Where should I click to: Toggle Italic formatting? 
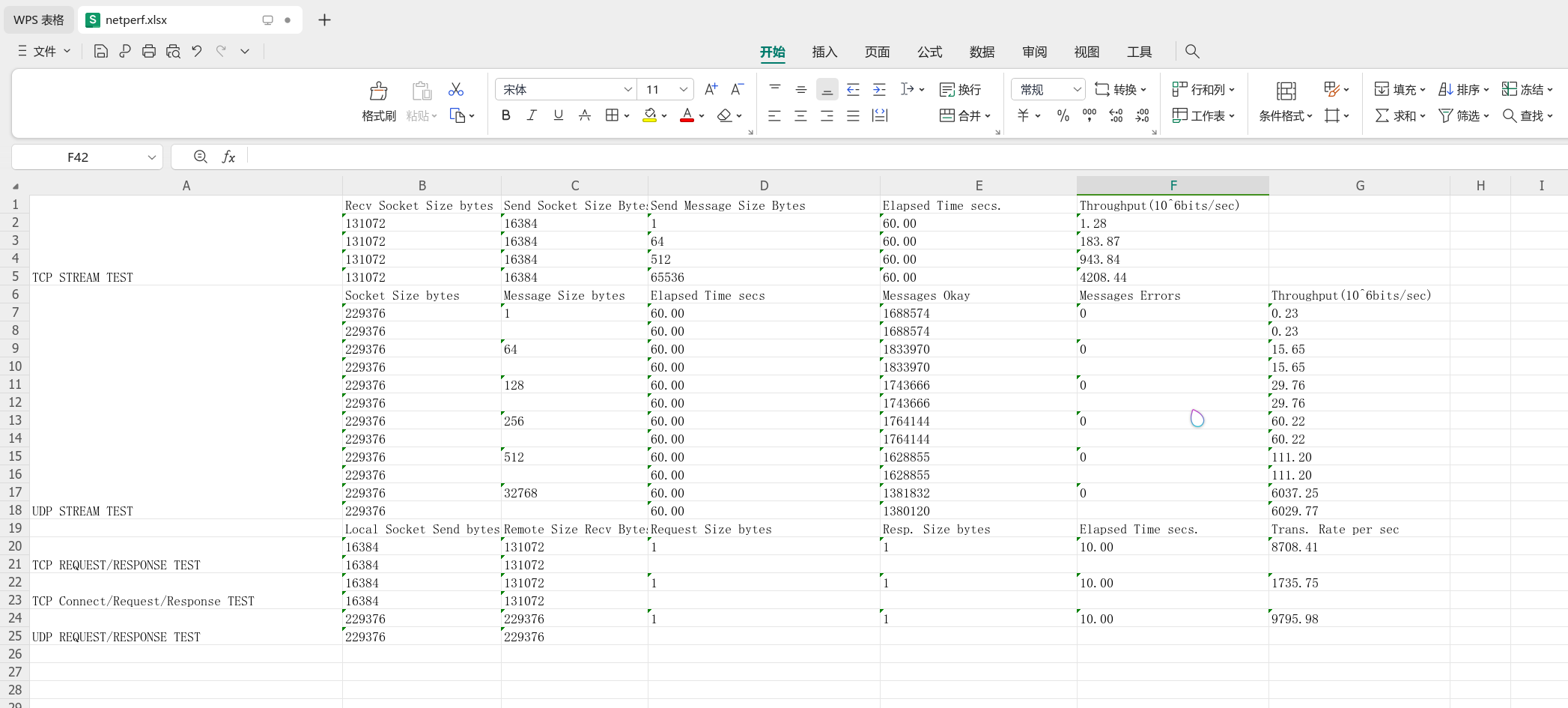(532, 115)
